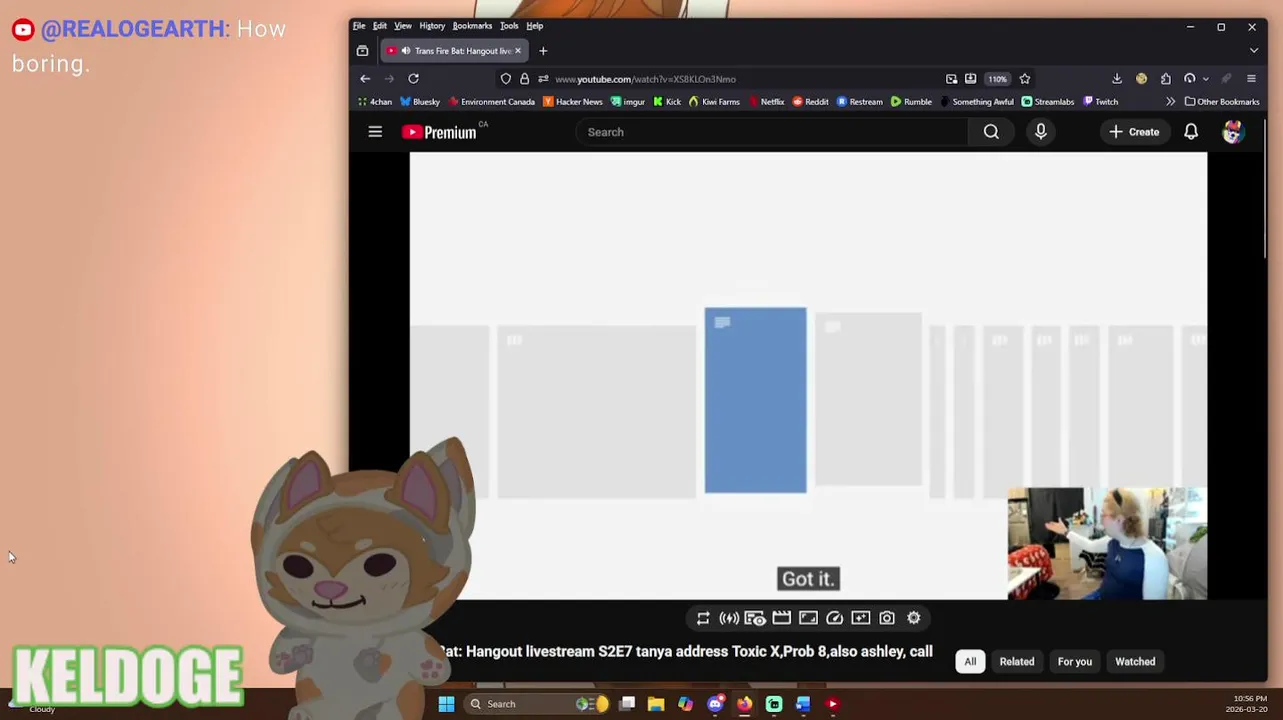This screenshot has height=720, width=1283.
Task: Open YouTube notifications bell
Action: (x=1191, y=132)
